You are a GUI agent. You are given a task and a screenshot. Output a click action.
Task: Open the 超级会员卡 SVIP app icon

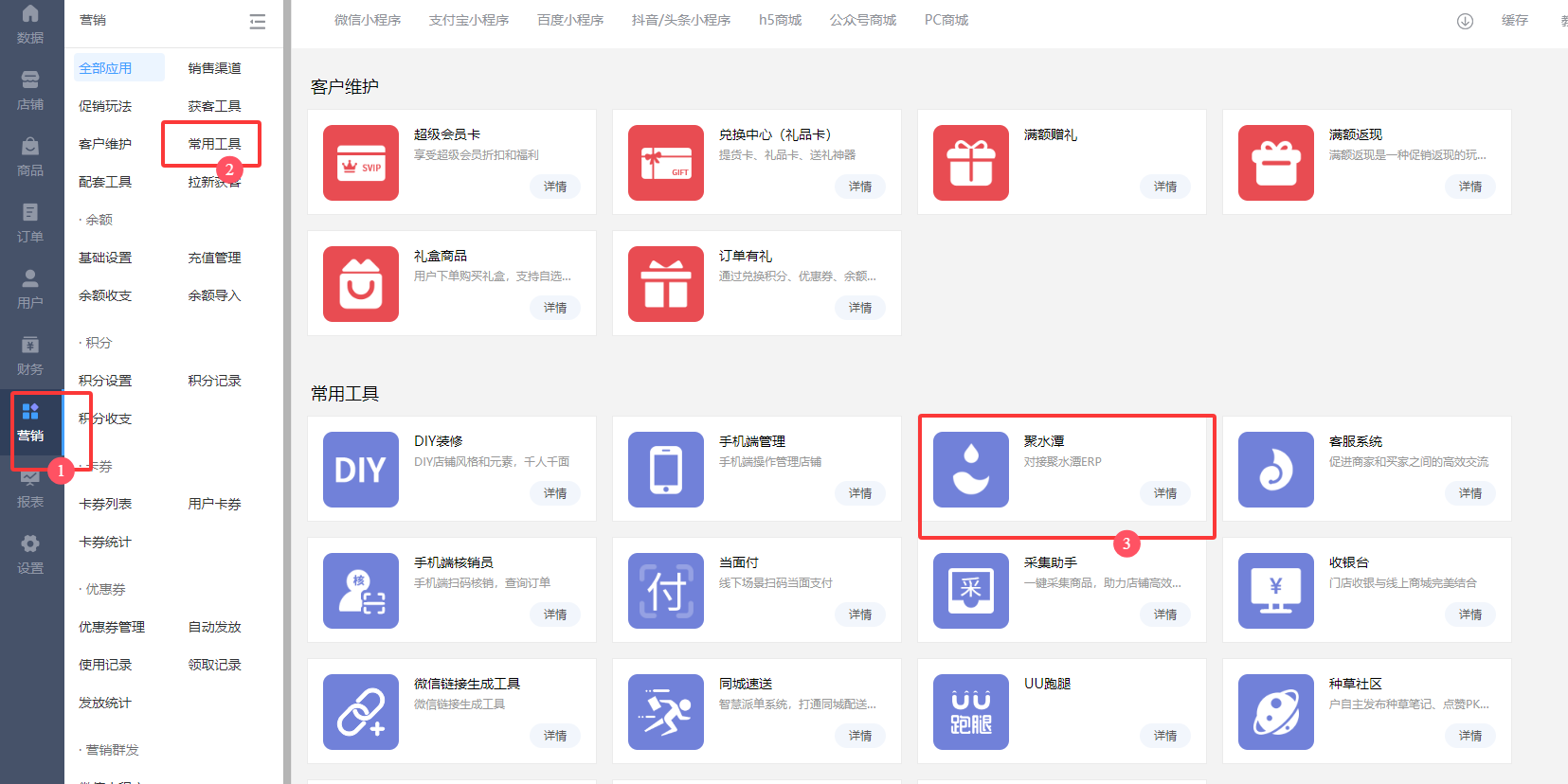coord(361,163)
